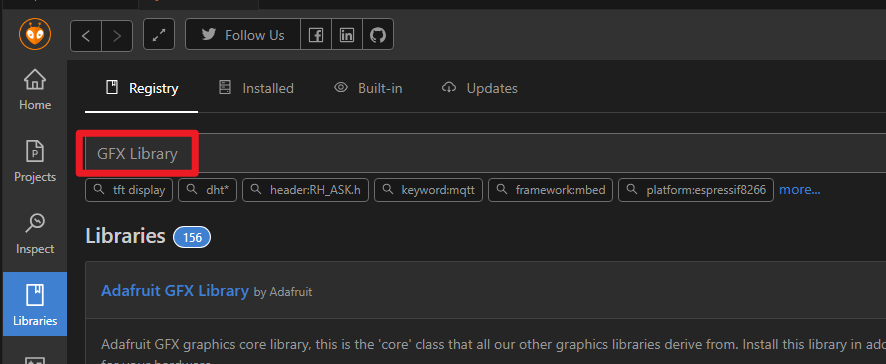Click the PlatformIO alien head logo

[x=35, y=34]
